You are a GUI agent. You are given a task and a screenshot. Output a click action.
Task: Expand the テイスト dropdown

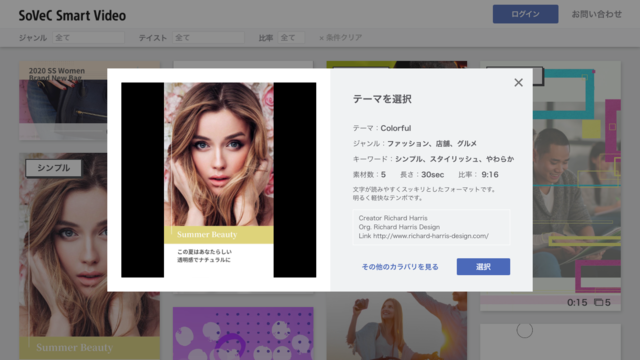pos(209,38)
